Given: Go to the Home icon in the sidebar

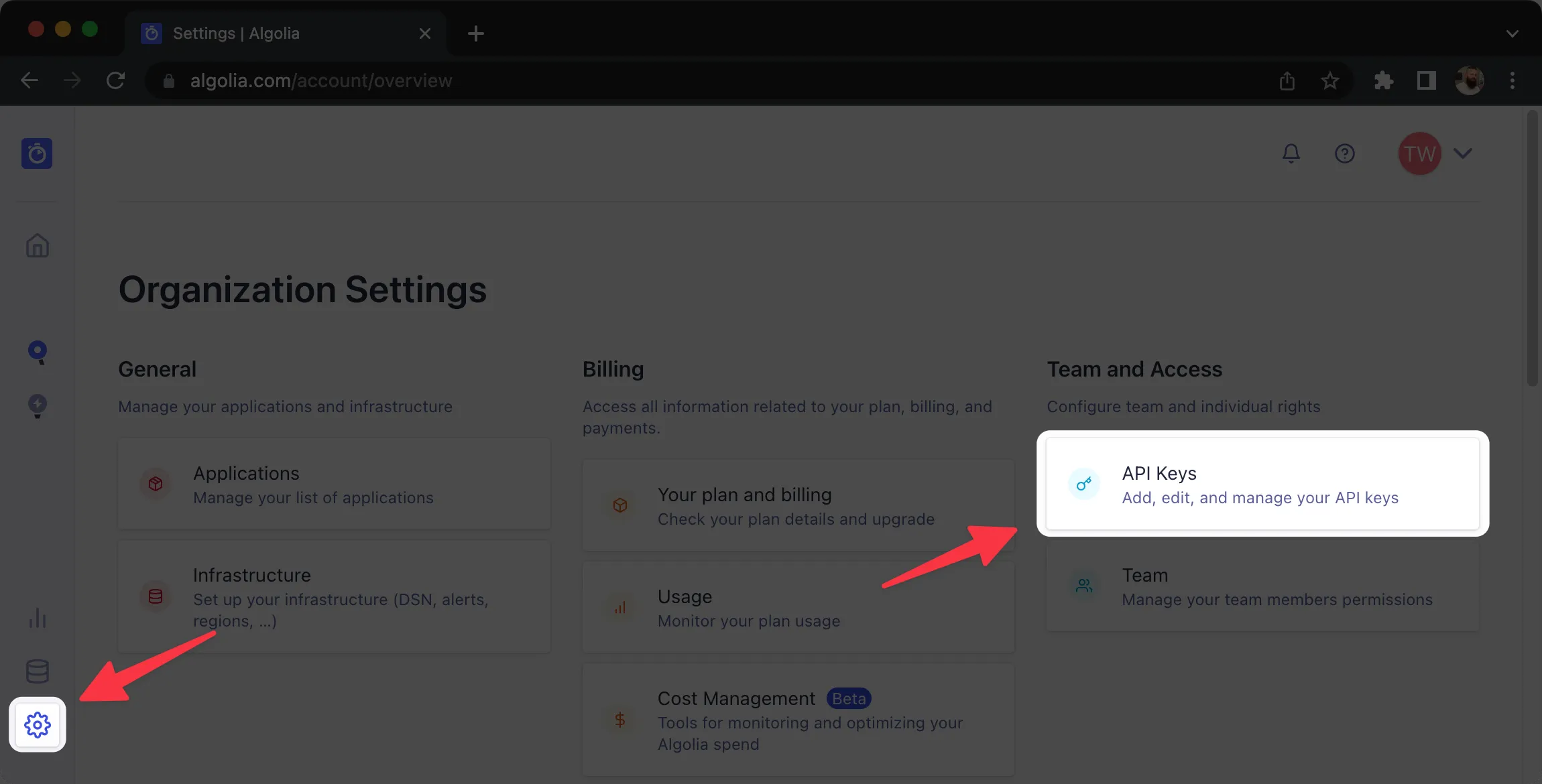Looking at the screenshot, I should tap(38, 246).
